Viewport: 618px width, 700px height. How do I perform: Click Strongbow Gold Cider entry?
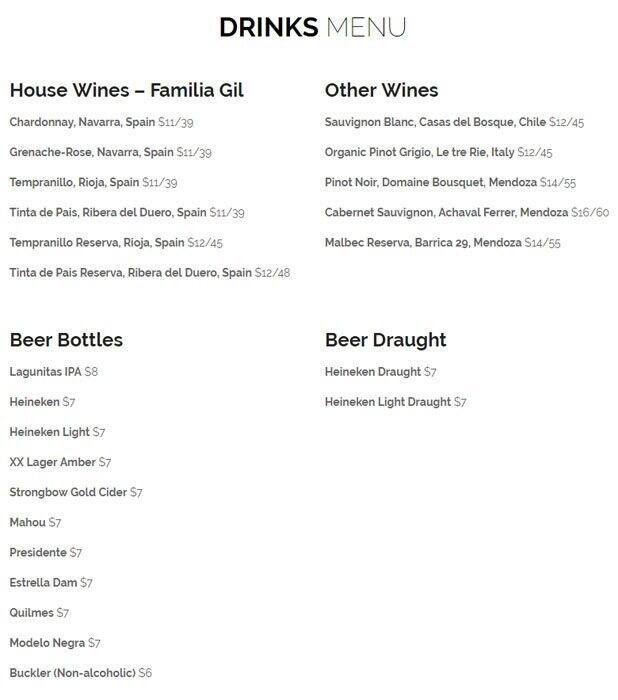pyautogui.click(x=76, y=492)
